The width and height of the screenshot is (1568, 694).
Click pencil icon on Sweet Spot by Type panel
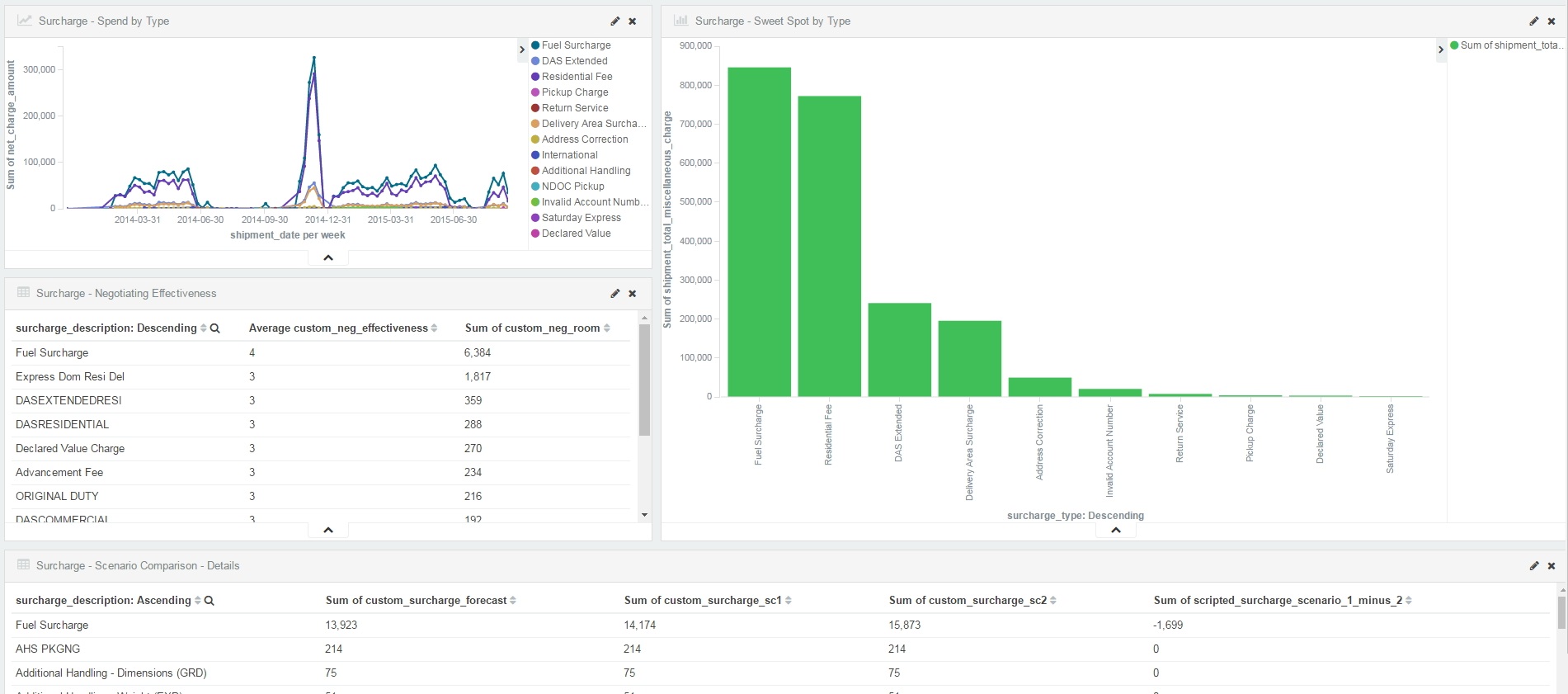pyautogui.click(x=1533, y=21)
